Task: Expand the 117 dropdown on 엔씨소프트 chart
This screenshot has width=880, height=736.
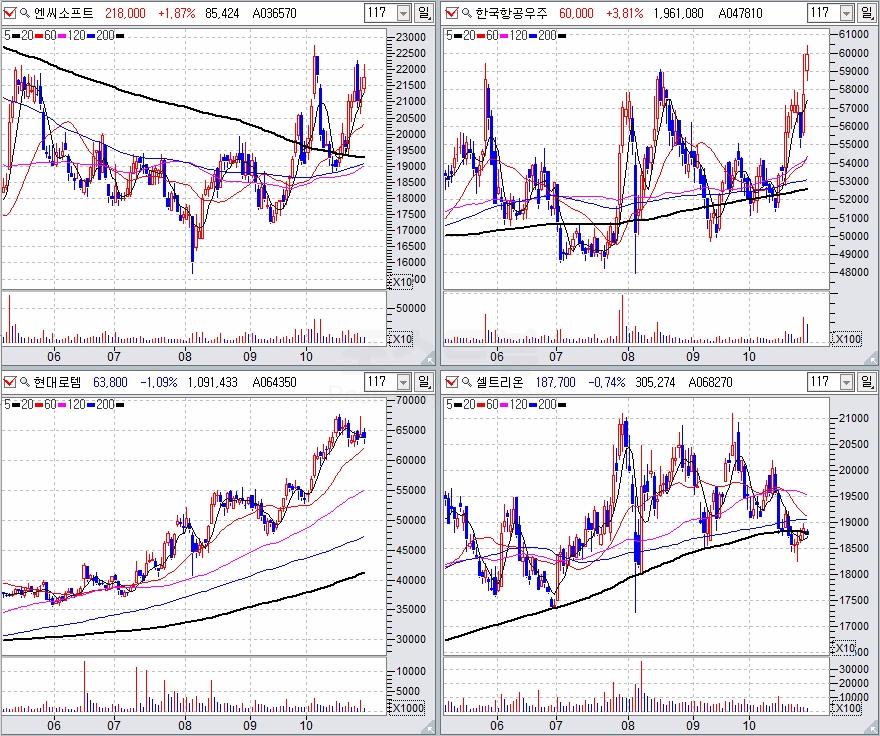Action: (403, 13)
